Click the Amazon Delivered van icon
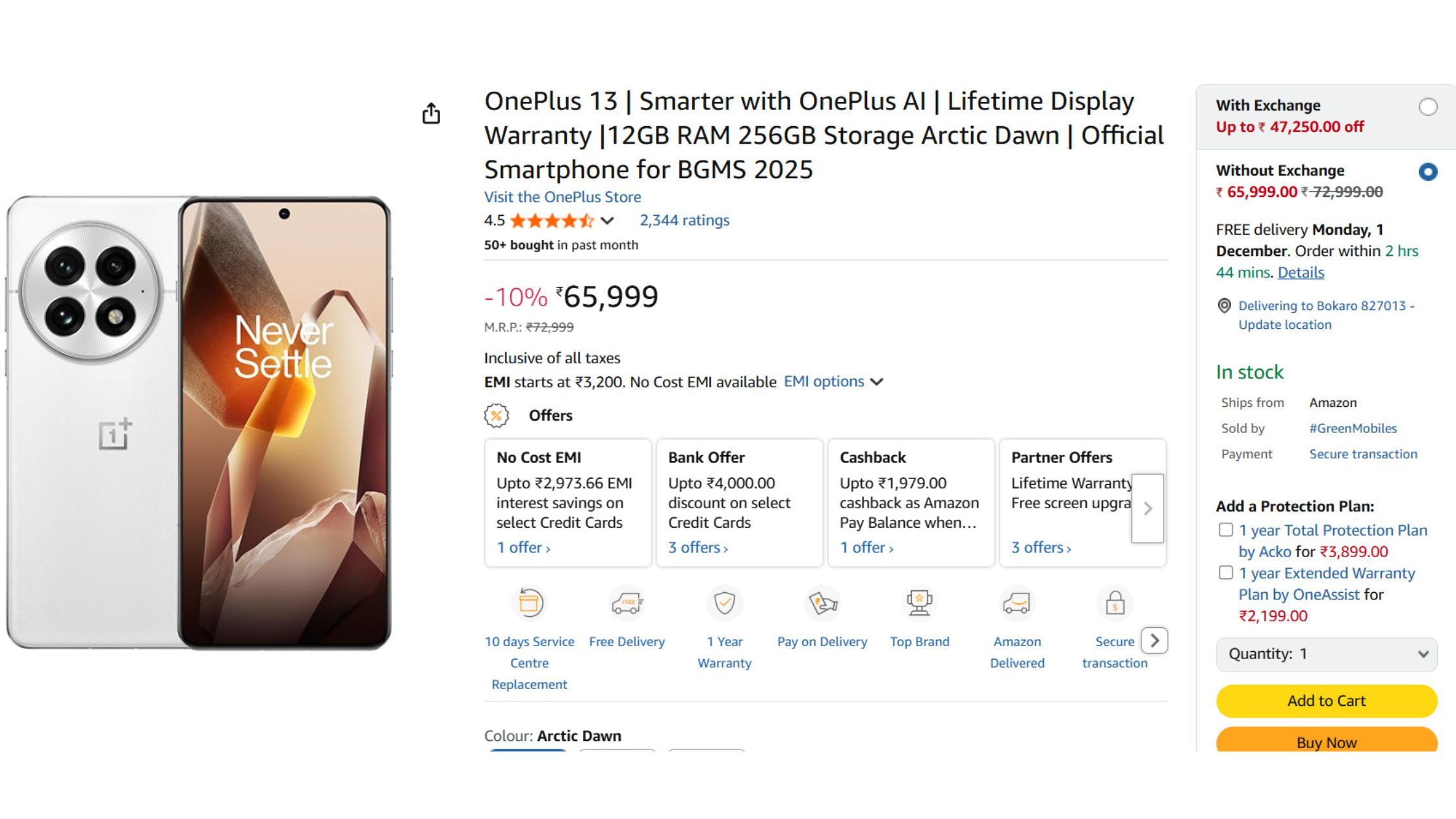Image resolution: width=1456 pixels, height=819 pixels. pos(1016,603)
